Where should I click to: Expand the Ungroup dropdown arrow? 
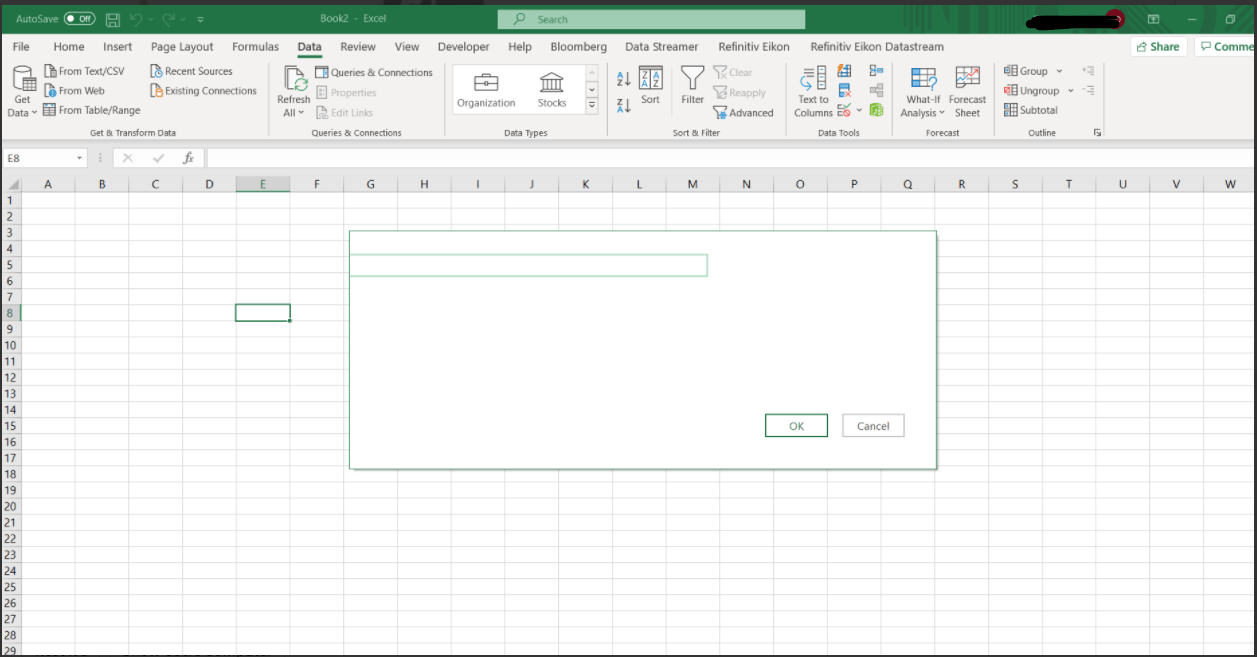(1070, 91)
